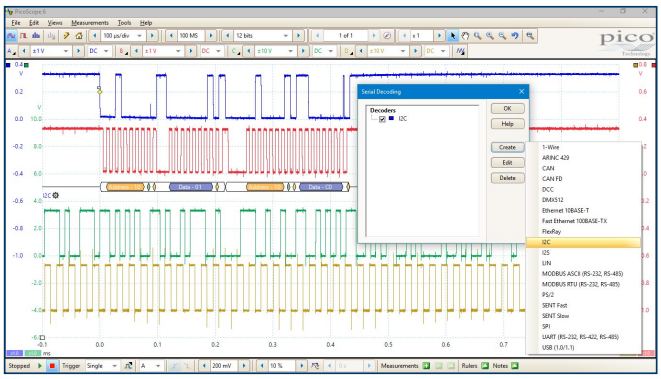Increase timebase with right arrow stepper
Viewport: 661px width, 379px height.
tap(152, 36)
